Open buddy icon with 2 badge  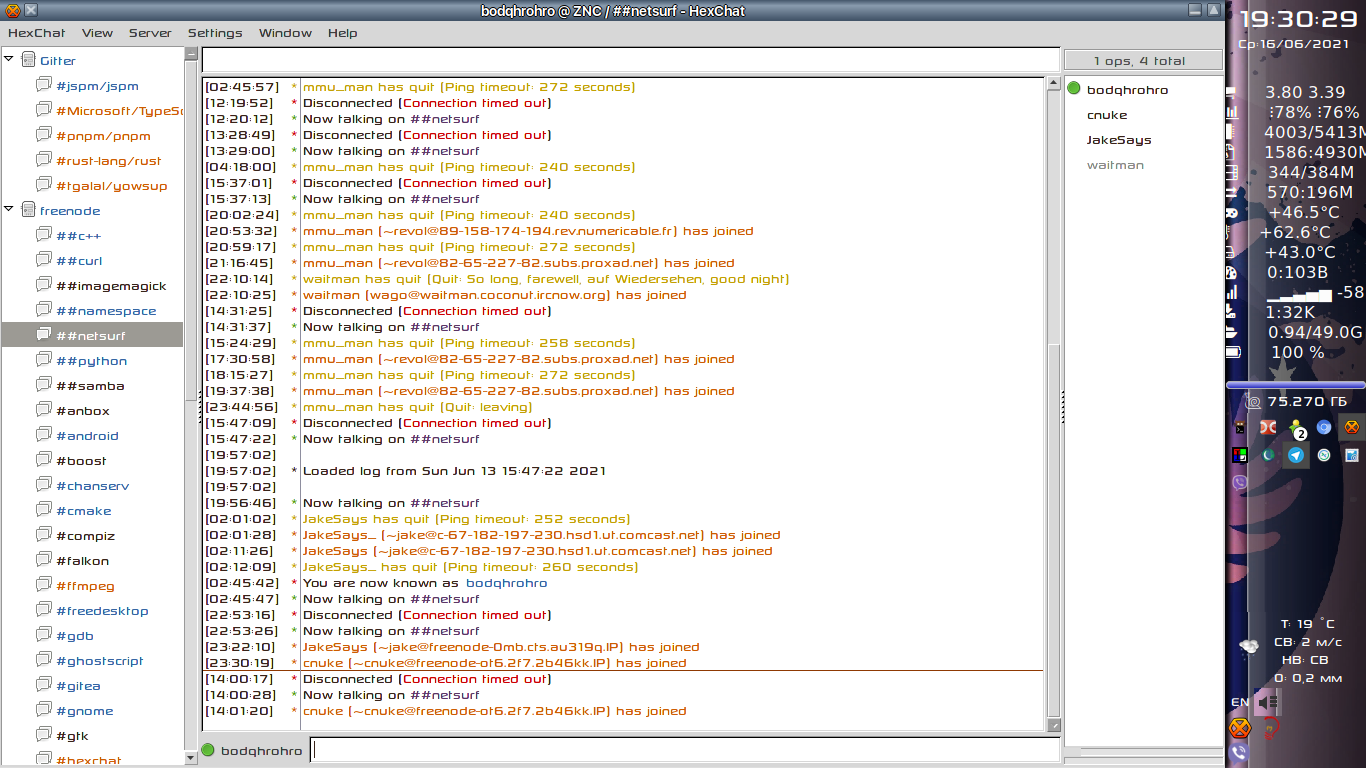pyautogui.click(x=1296, y=428)
